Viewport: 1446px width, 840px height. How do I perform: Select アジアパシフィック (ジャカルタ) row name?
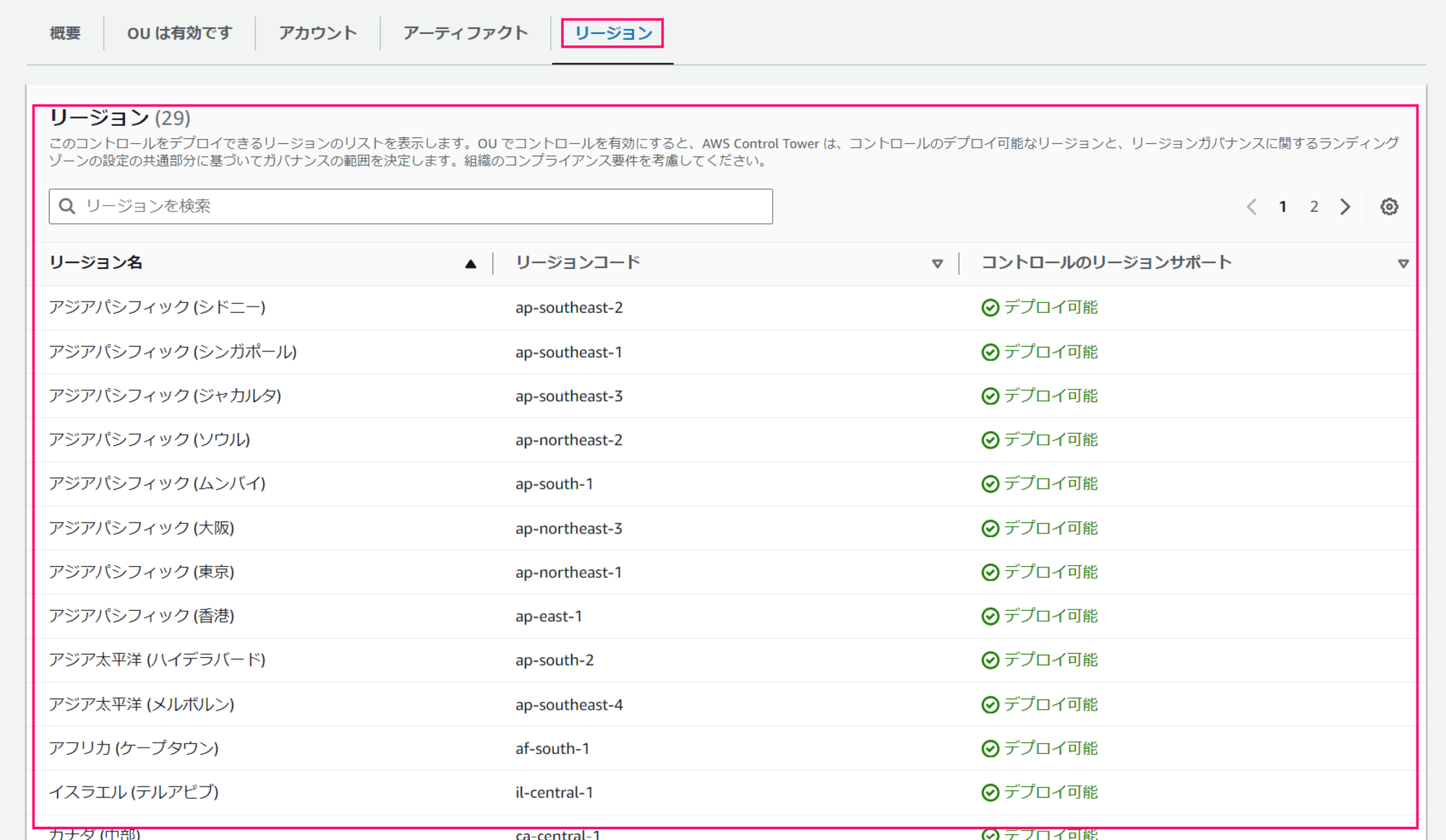tap(165, 396)
